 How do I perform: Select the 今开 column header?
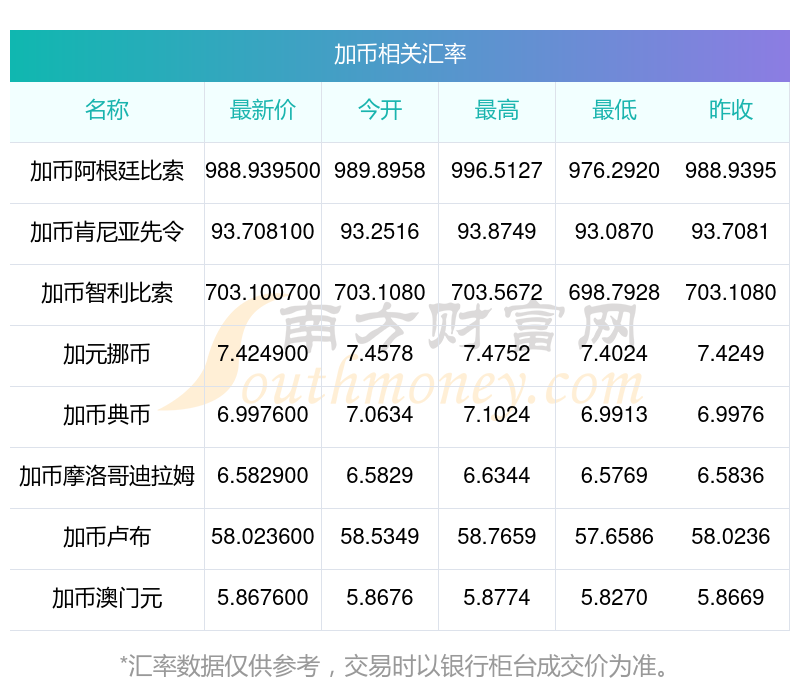(x=380, y=110)
